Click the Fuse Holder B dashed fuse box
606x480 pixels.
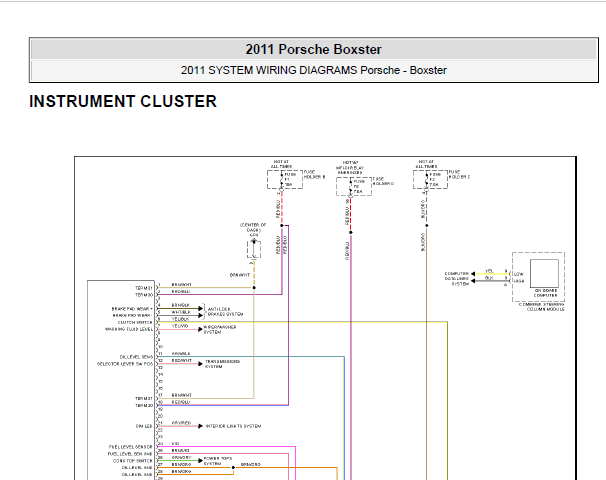(285, 180)
